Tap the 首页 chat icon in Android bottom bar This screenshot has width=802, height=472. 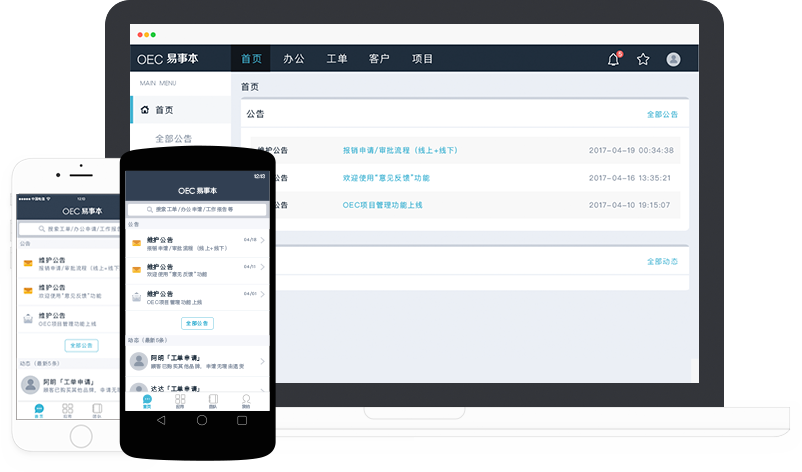(147, 401)
